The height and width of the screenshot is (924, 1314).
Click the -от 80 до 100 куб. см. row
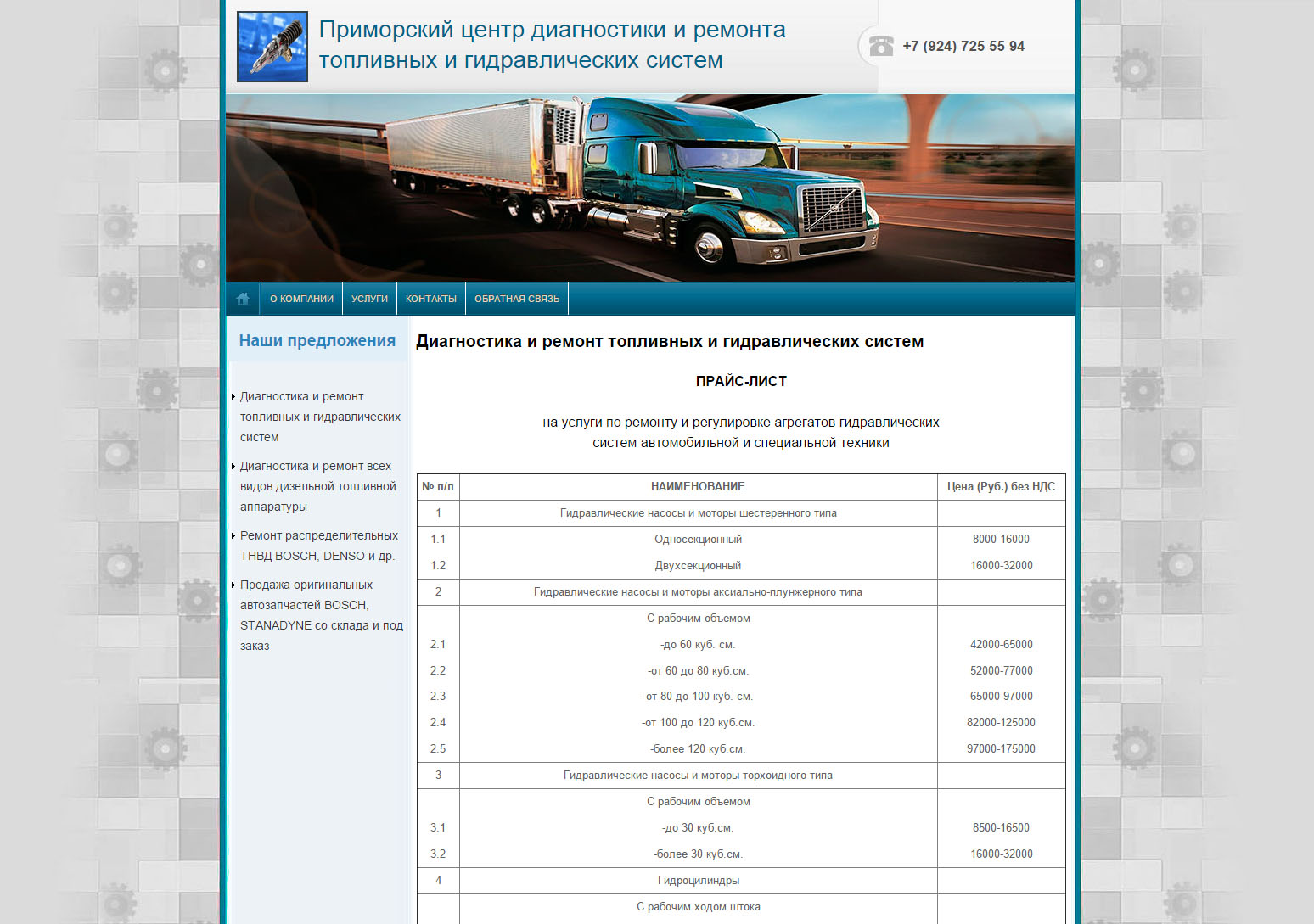tap(698, 696)
